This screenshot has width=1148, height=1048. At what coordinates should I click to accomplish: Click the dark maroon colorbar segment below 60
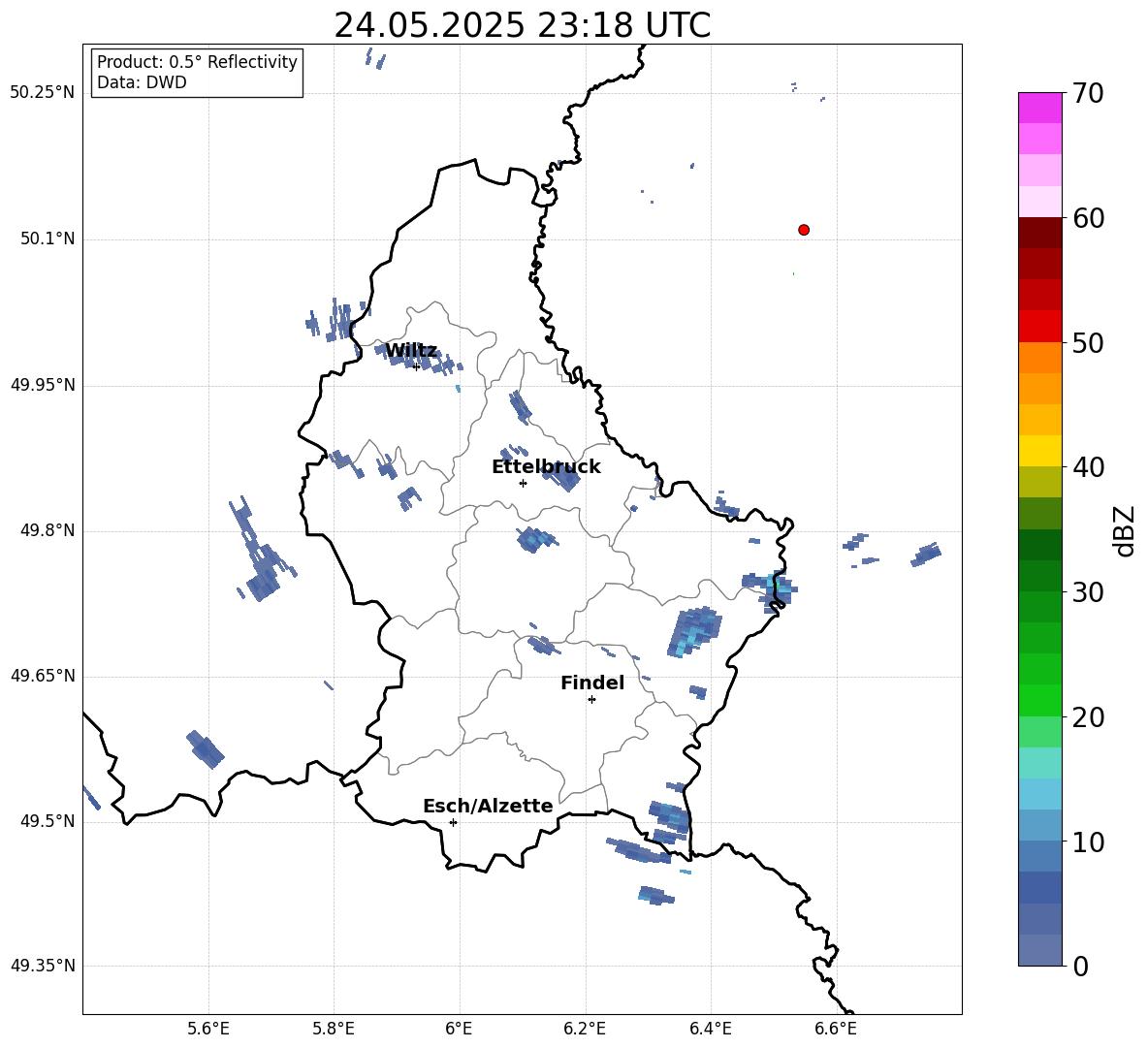[1039, 233]
